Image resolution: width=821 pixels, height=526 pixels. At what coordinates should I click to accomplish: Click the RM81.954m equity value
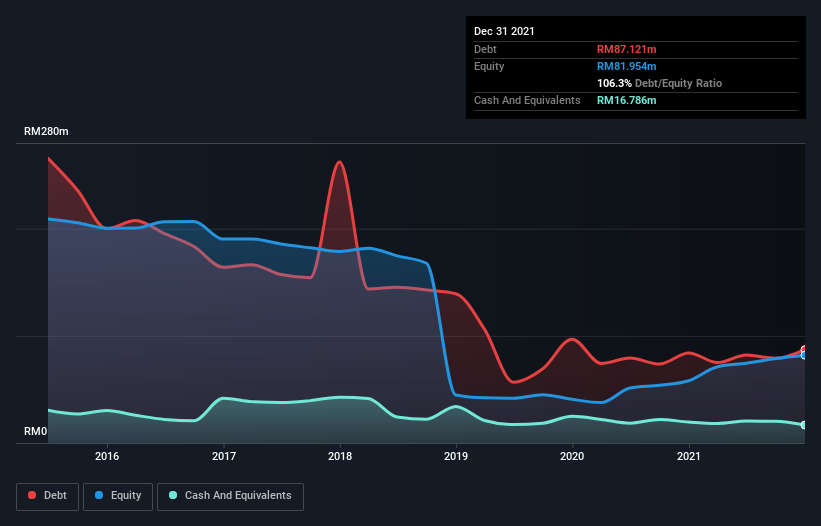pos(627,66)
